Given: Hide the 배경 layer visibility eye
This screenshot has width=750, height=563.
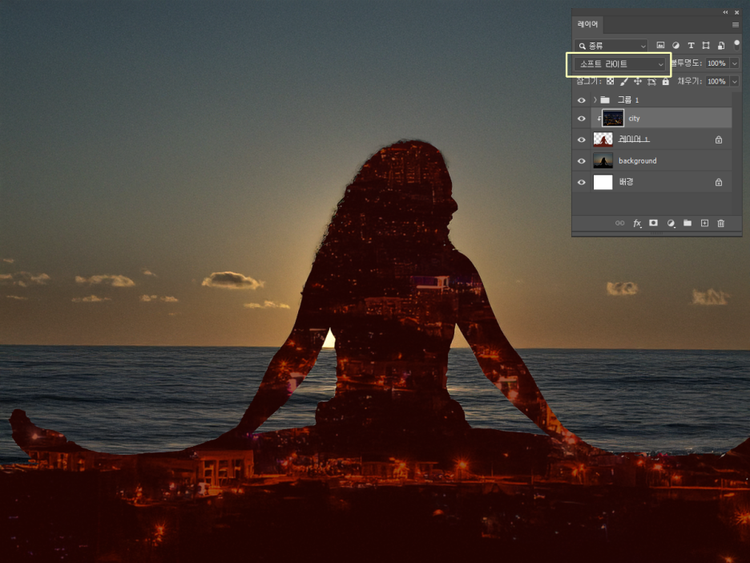Looking at the screenshot, I should point(581,182).
